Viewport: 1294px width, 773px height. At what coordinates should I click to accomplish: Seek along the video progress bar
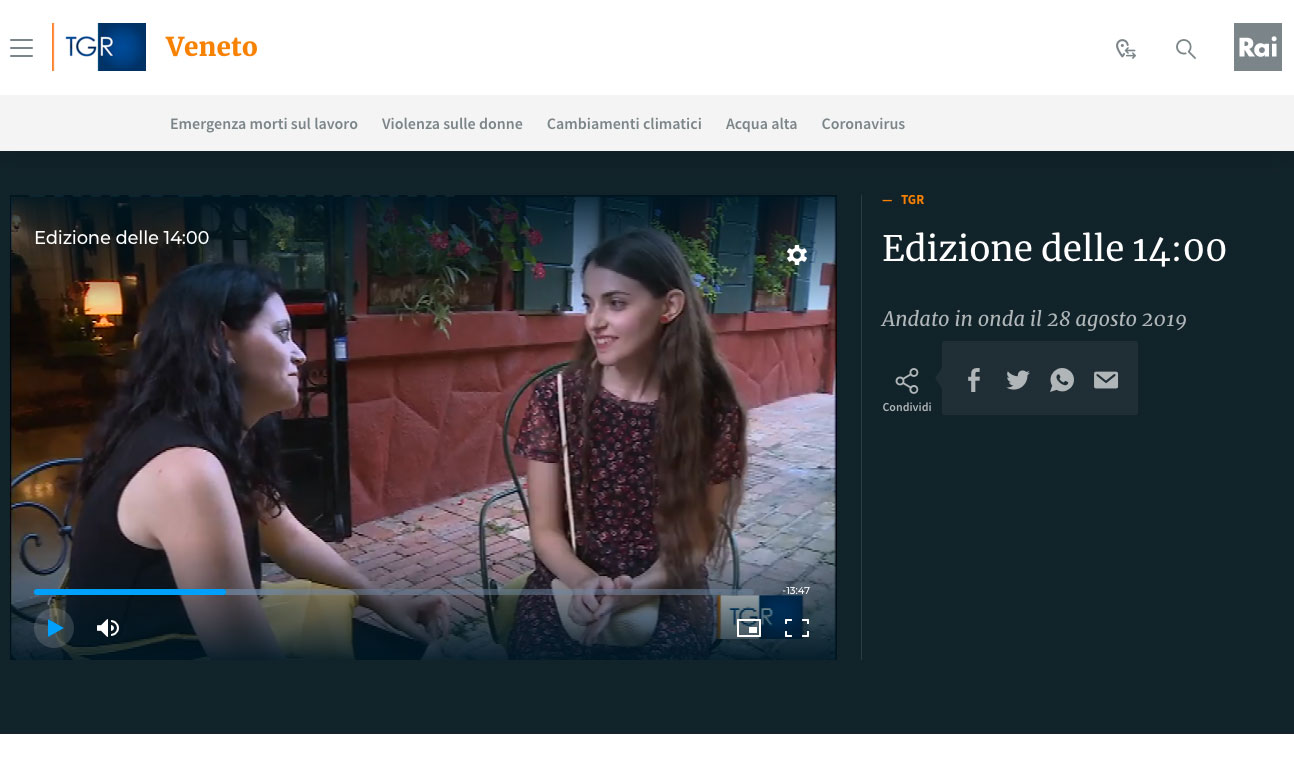[400, 592]
